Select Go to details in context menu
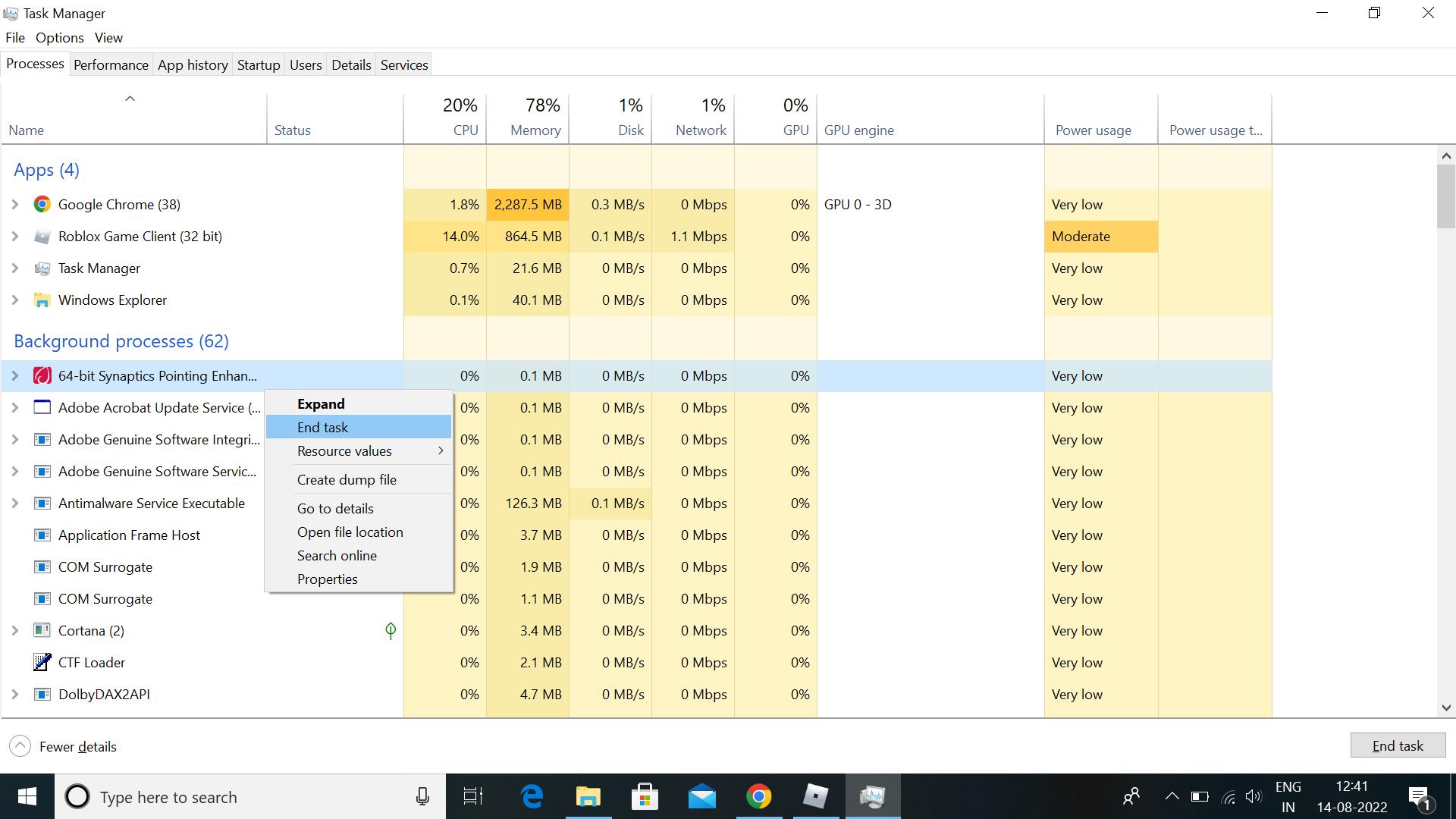The height and width of the screenshot is (819, 1456). (359, 509)
